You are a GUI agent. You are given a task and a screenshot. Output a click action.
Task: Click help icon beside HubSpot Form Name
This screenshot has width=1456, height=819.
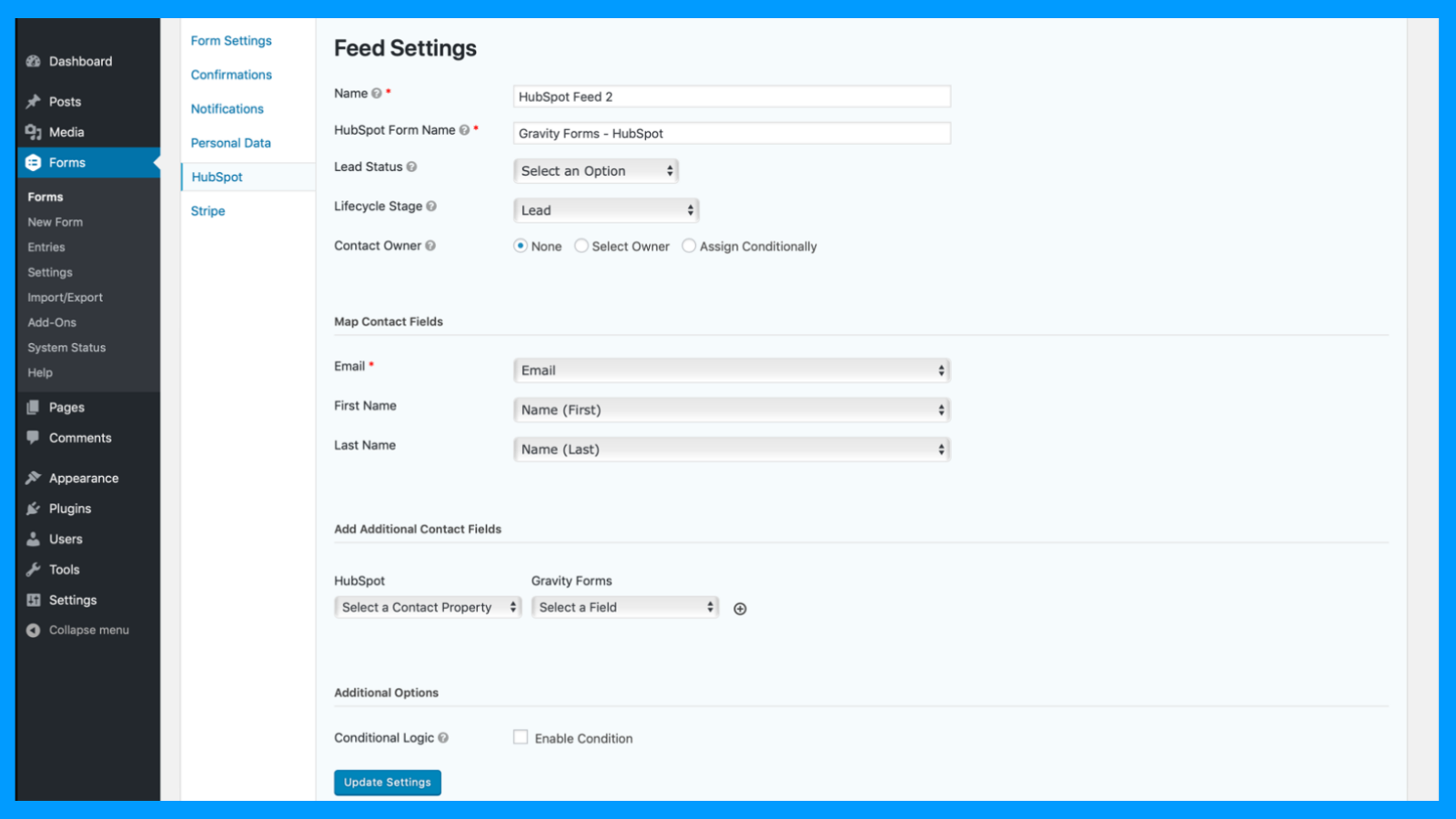click(464, 130)
